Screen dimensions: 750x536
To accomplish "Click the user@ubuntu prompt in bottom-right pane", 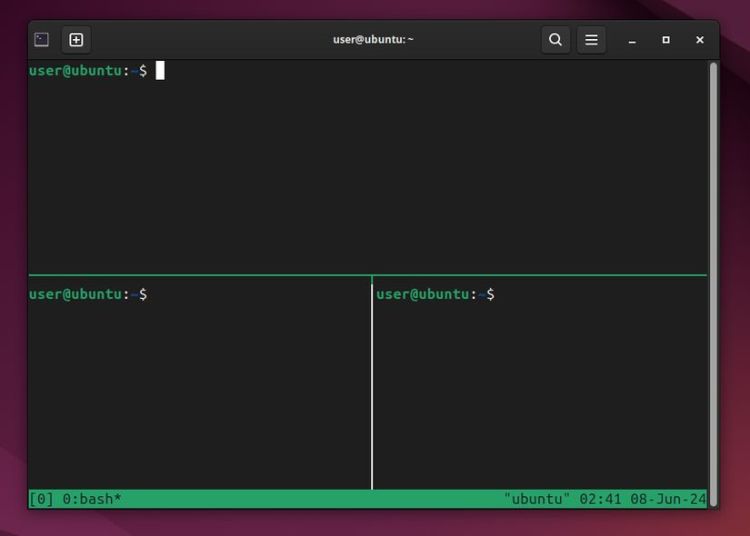I will 423,294.
